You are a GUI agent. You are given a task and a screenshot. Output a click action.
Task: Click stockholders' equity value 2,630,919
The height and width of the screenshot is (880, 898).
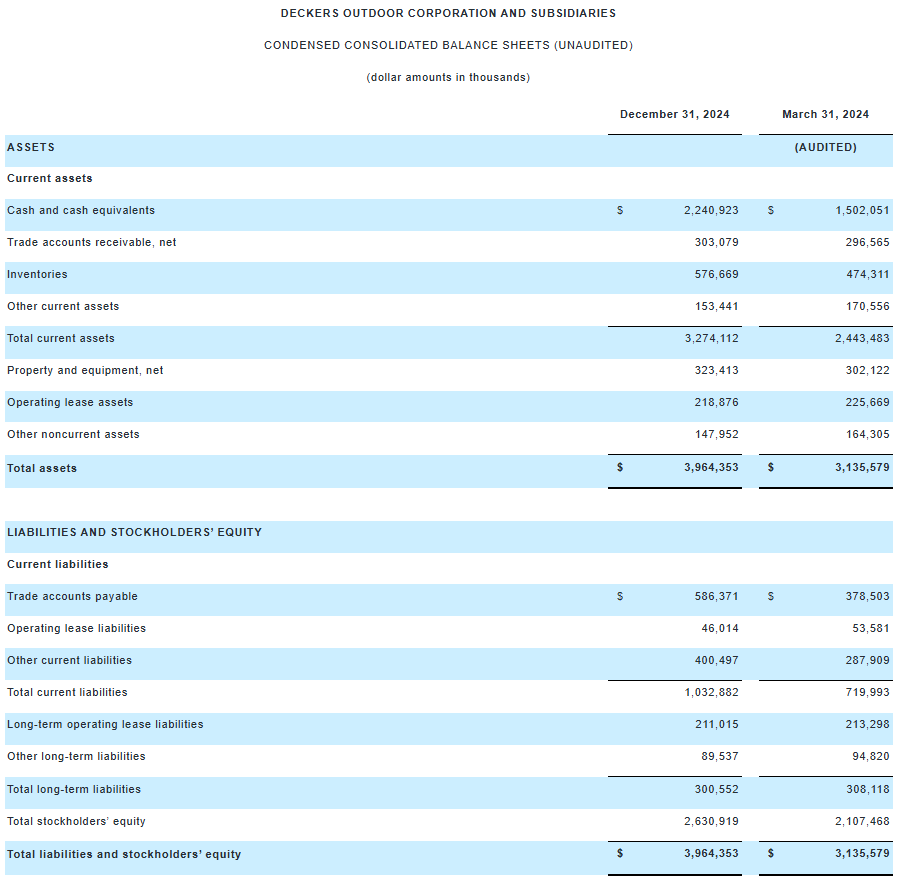(711, 822)
